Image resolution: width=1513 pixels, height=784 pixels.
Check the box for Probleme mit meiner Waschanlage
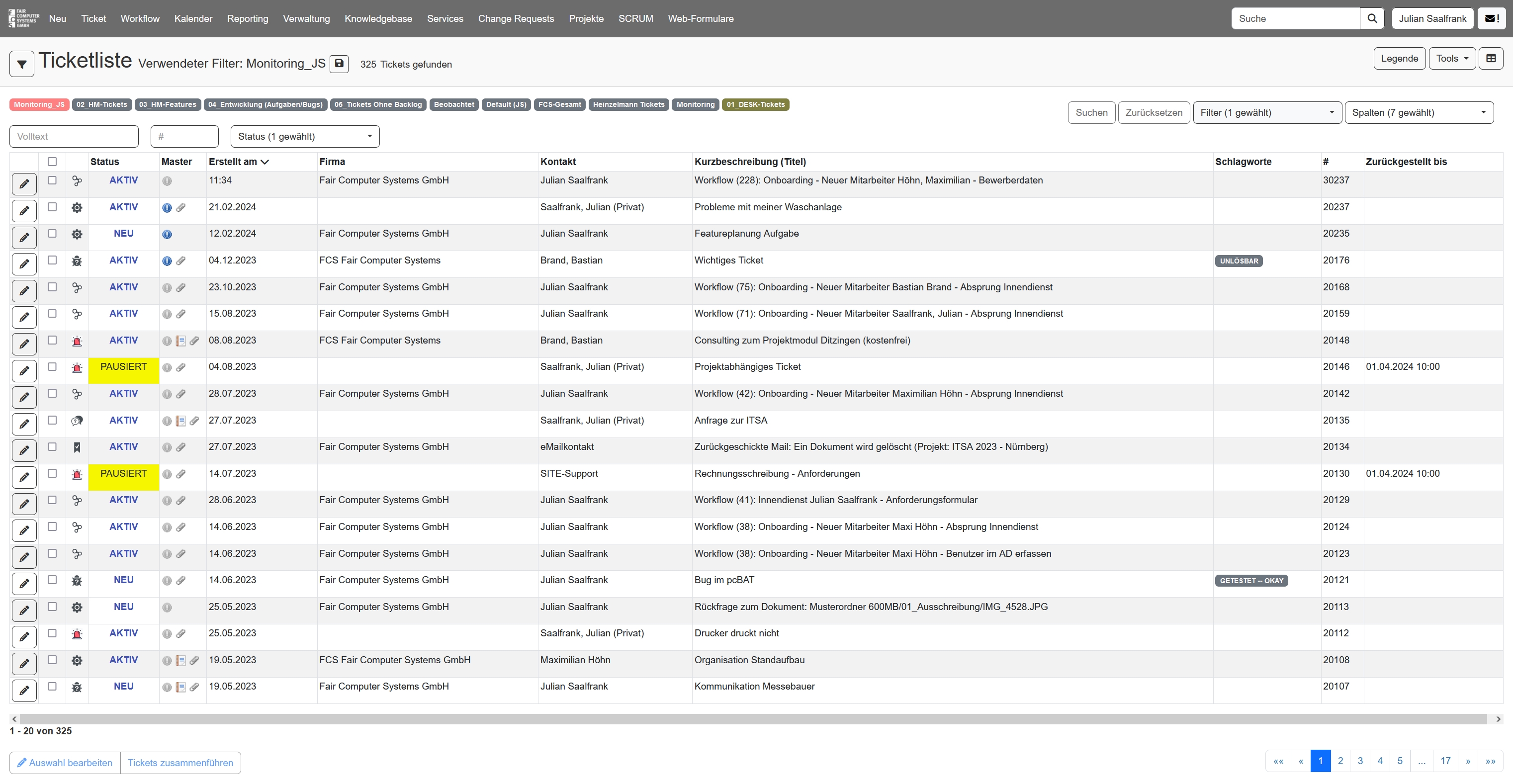(x=52, y=207)
